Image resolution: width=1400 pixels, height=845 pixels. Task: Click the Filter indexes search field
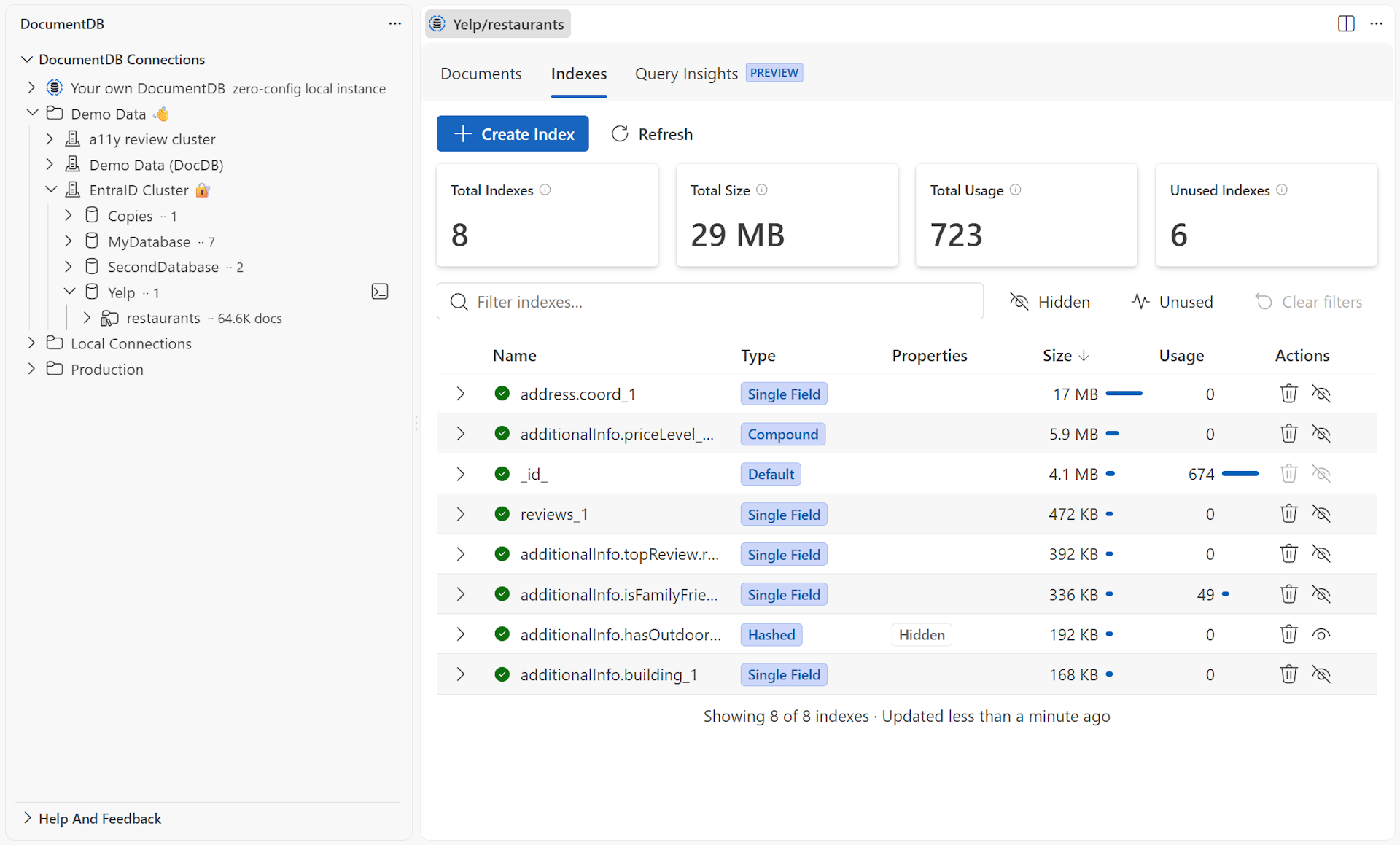click(709, 302)
